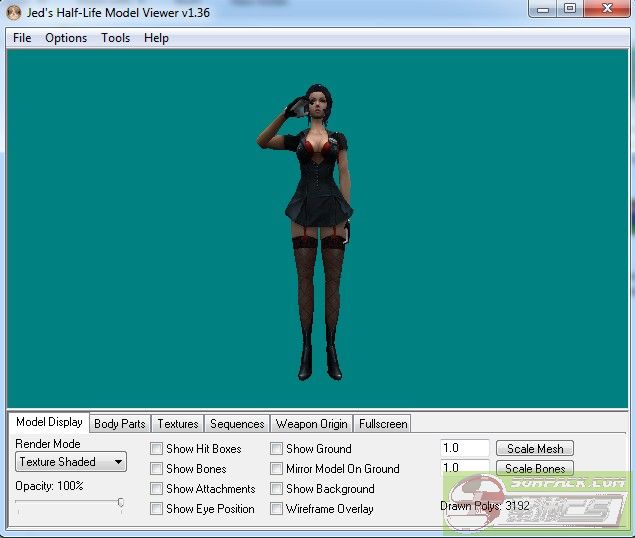Click the 'Opacity: 100%' label
635x538 pixels.
(x=49, y=486)
